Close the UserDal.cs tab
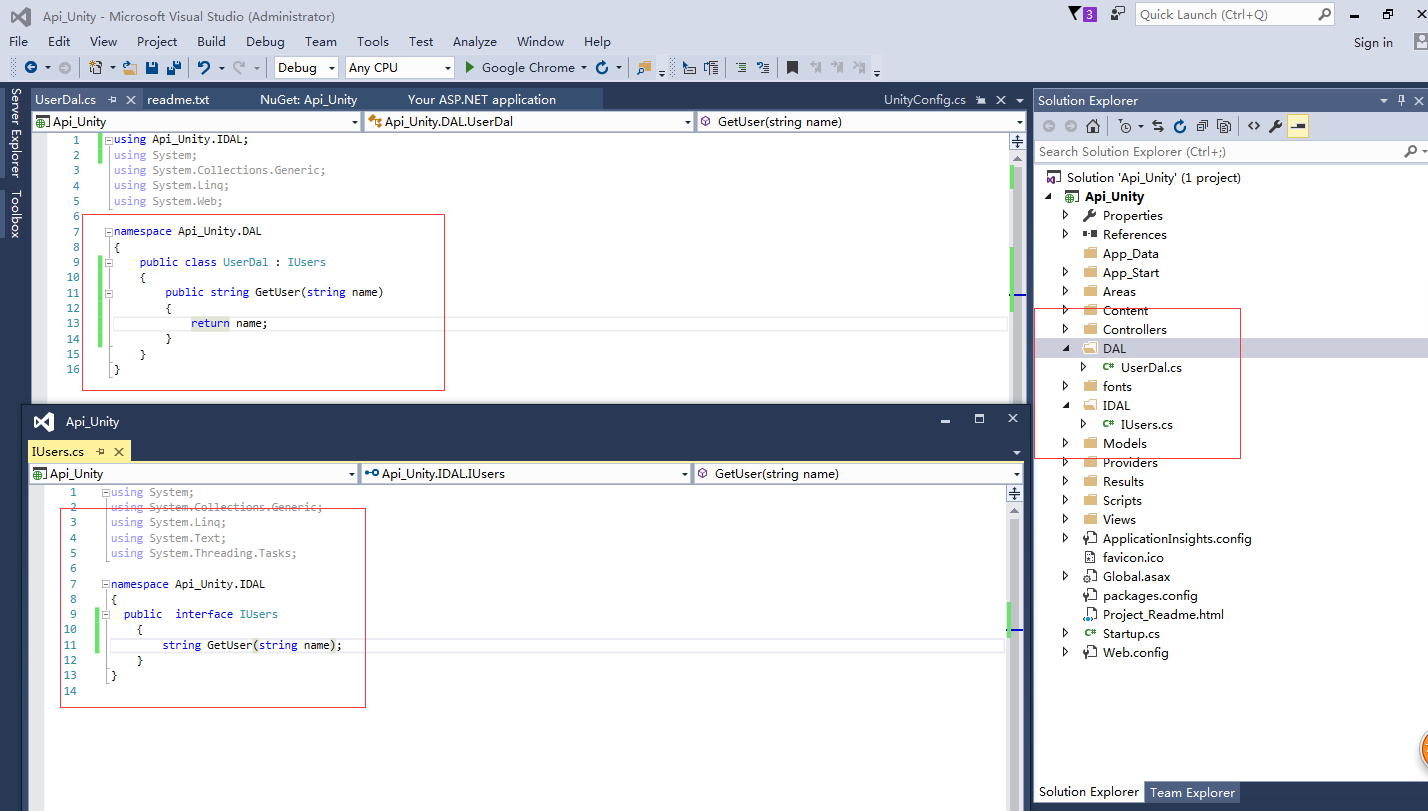The height and width of the screenshot is (811, 1428). [131, 100]
